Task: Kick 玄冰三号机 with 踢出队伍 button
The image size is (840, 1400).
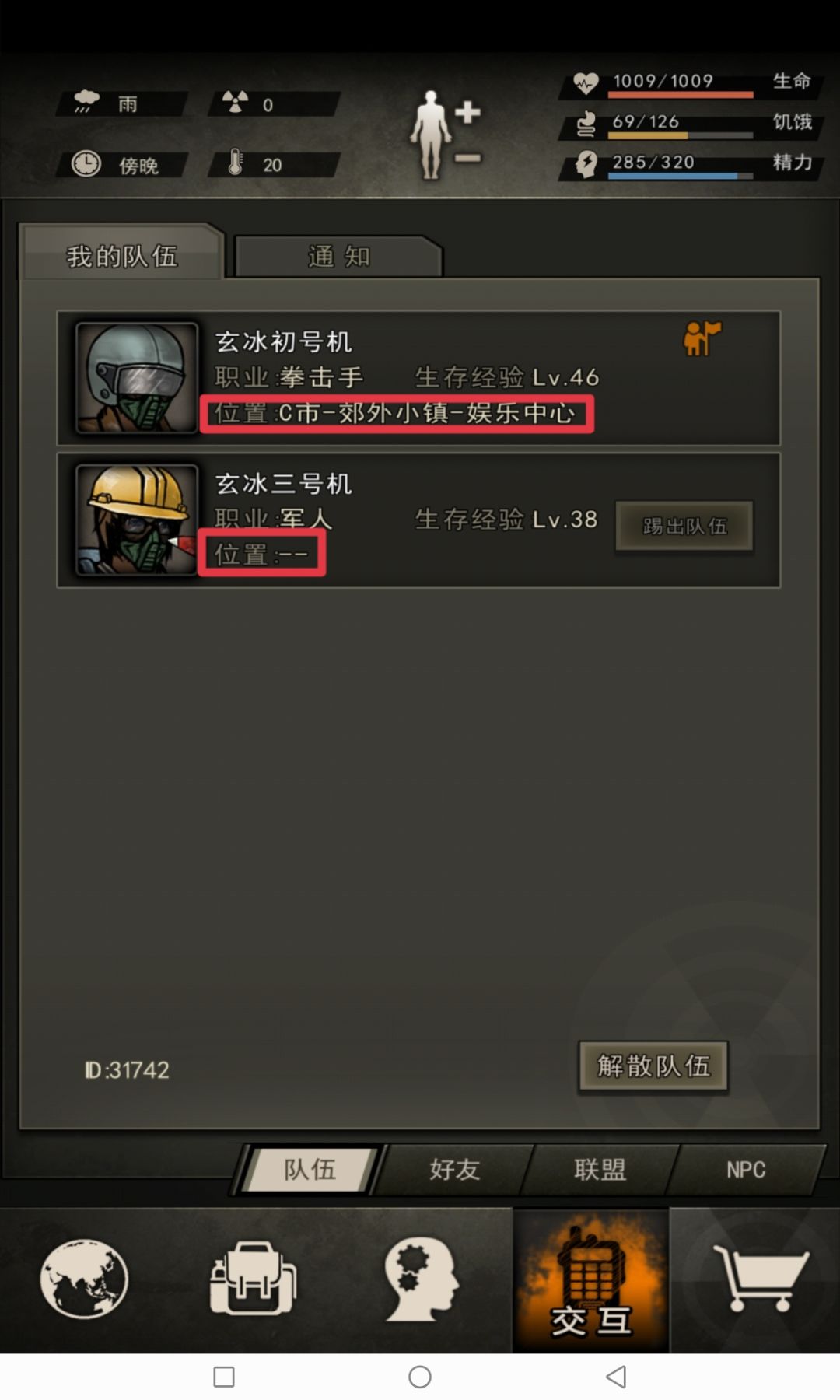Action: (x=684, y=527)
